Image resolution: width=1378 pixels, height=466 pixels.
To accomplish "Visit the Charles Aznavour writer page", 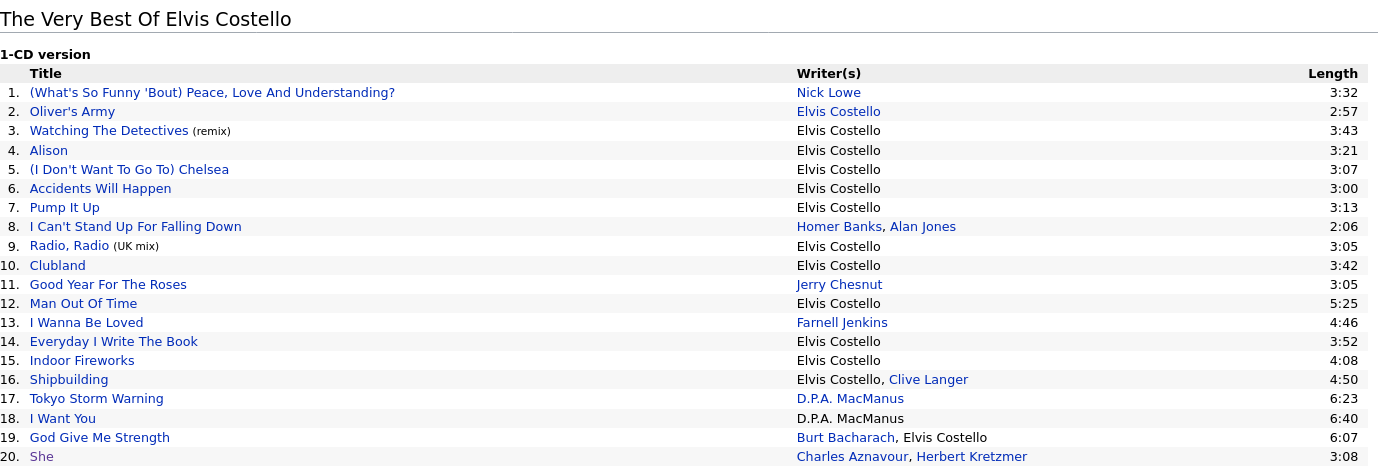I will [853, 457].
